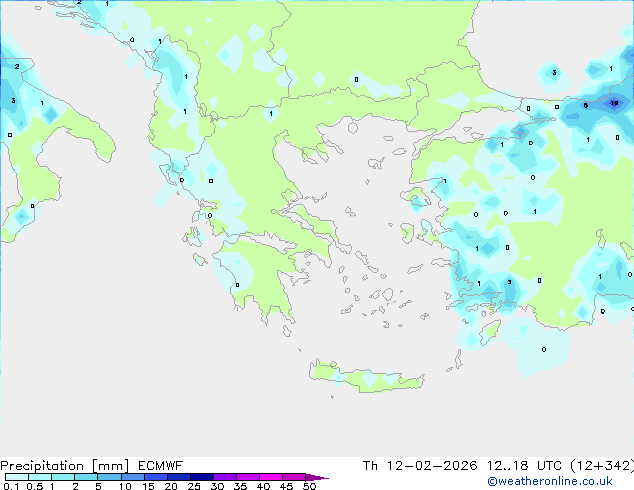634x490 pixels.
Task: Click the legend scale value '50'
Action: coord(309,486)
